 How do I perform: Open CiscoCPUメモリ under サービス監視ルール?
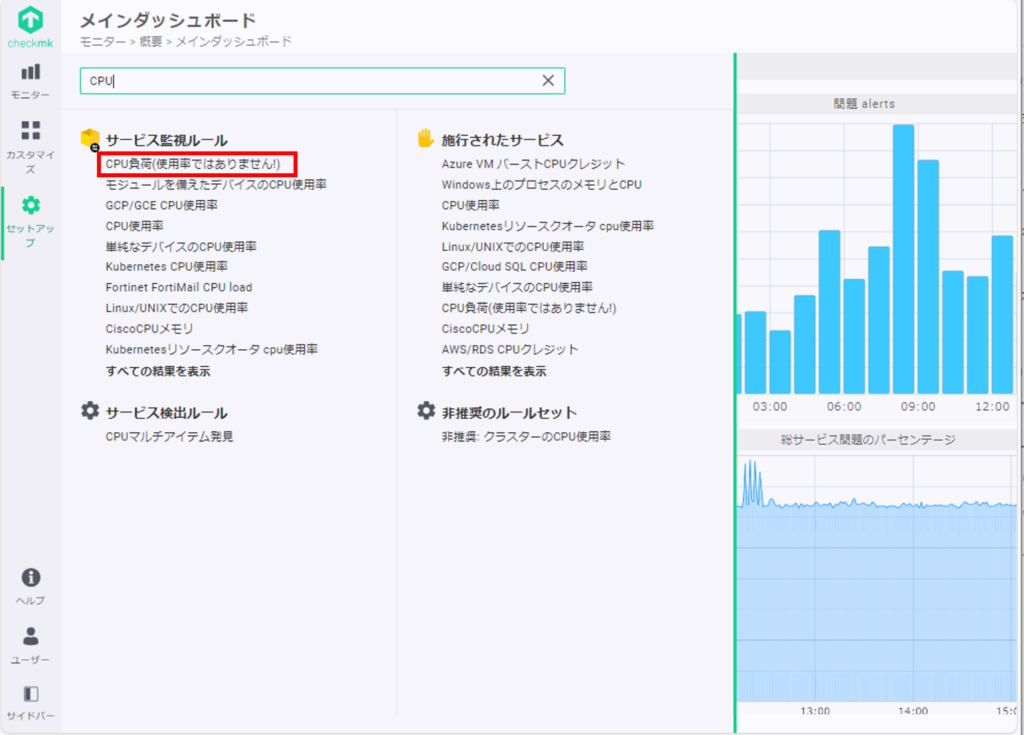(150, 329)
